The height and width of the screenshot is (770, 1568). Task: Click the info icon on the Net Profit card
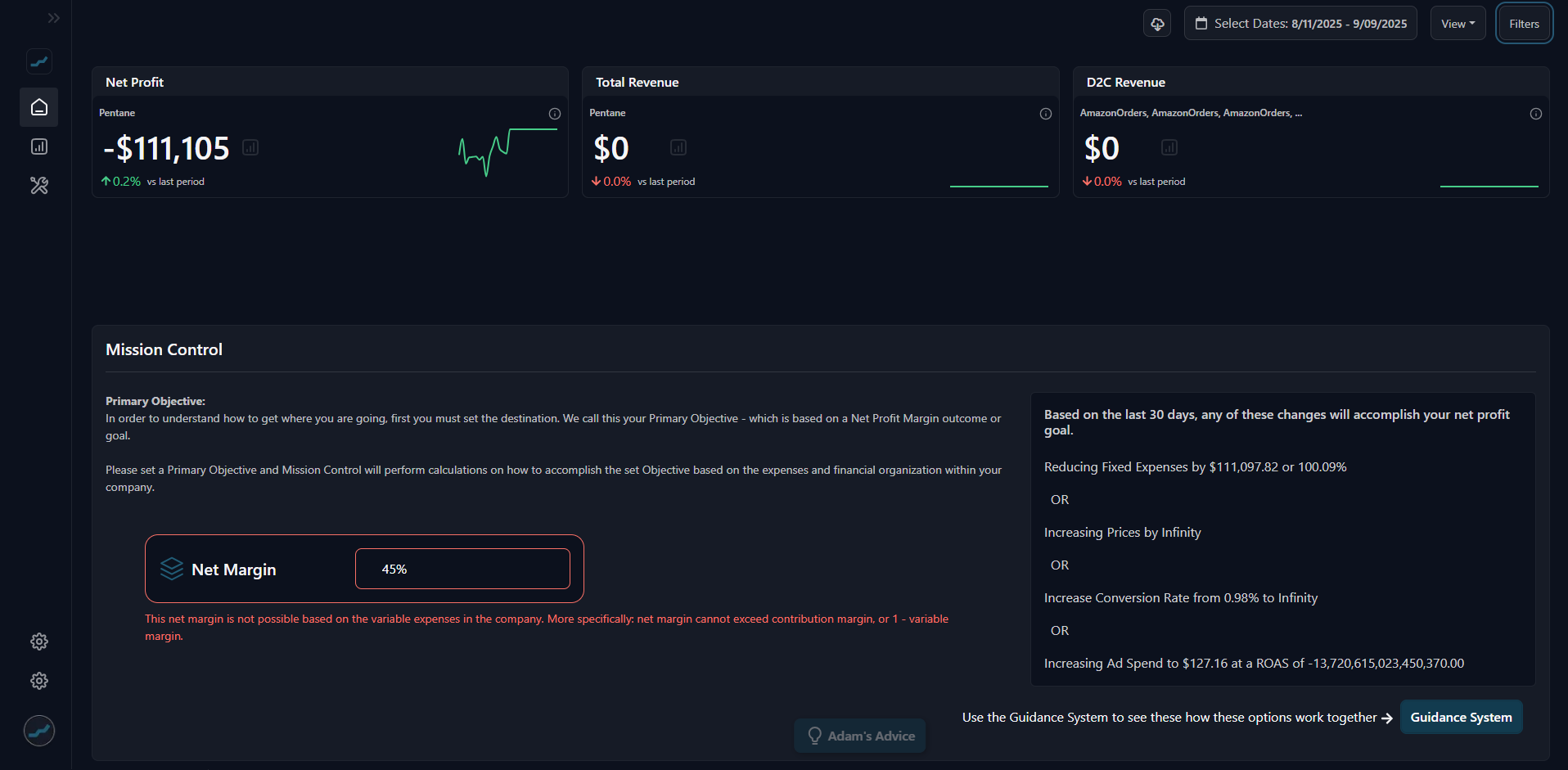555,114
